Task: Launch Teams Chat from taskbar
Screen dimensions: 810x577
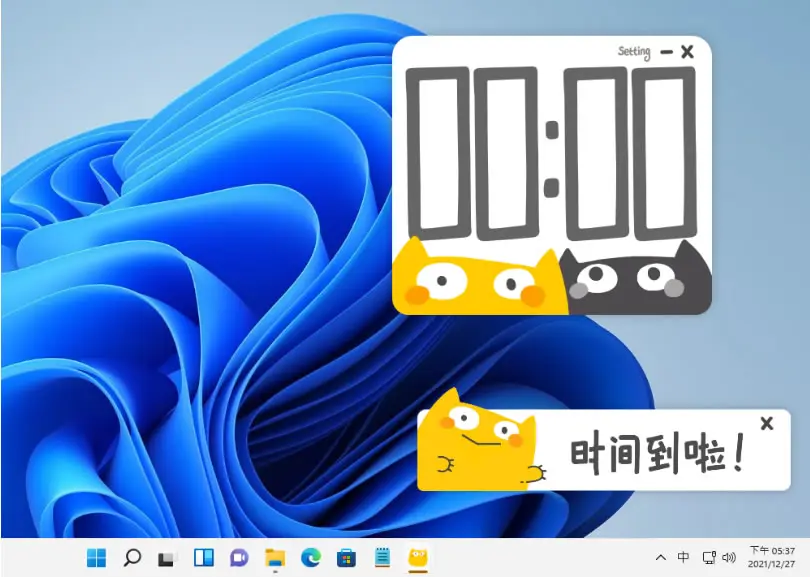Action: click(239, 558)
